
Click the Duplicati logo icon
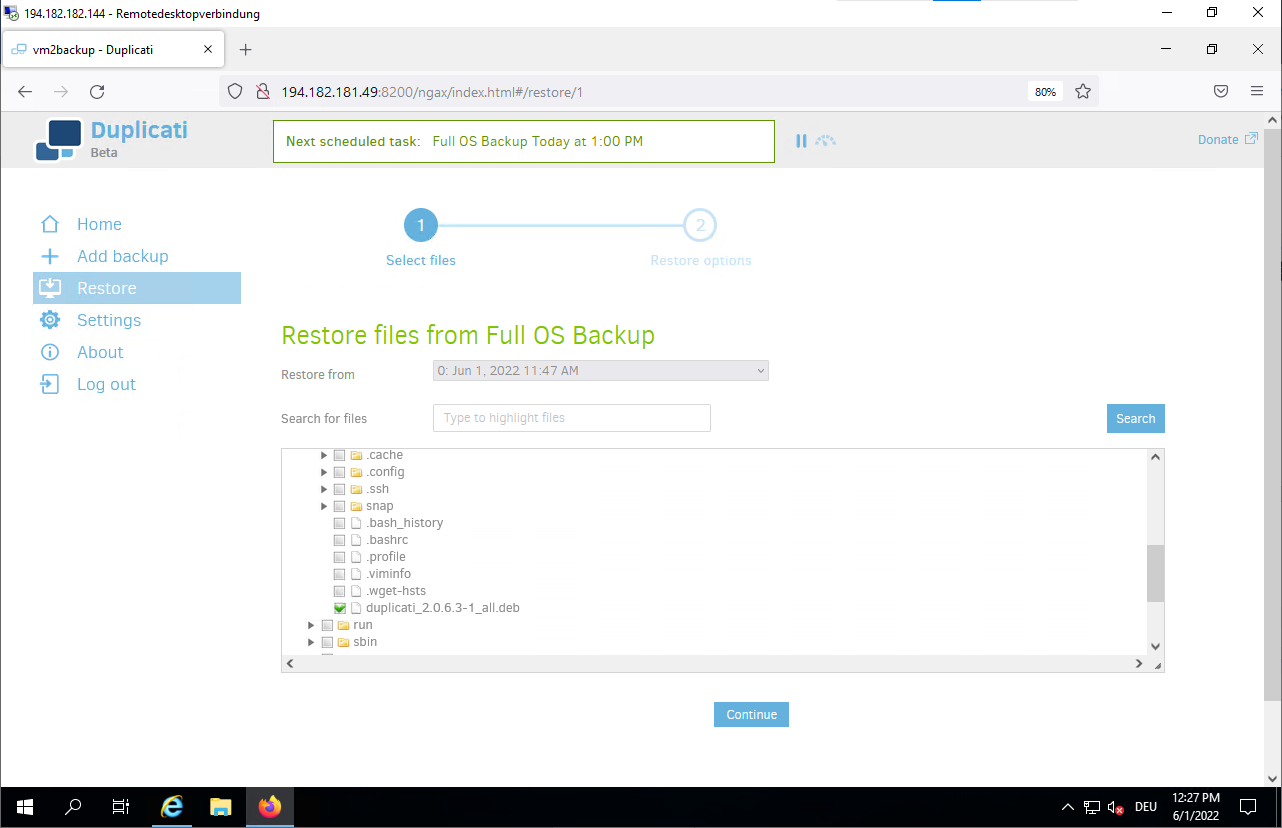coord(59,140)
